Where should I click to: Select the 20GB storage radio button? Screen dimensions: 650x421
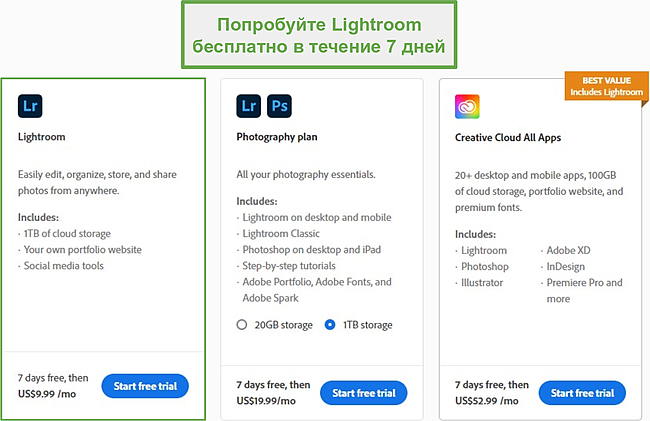(x=242, y=324)
